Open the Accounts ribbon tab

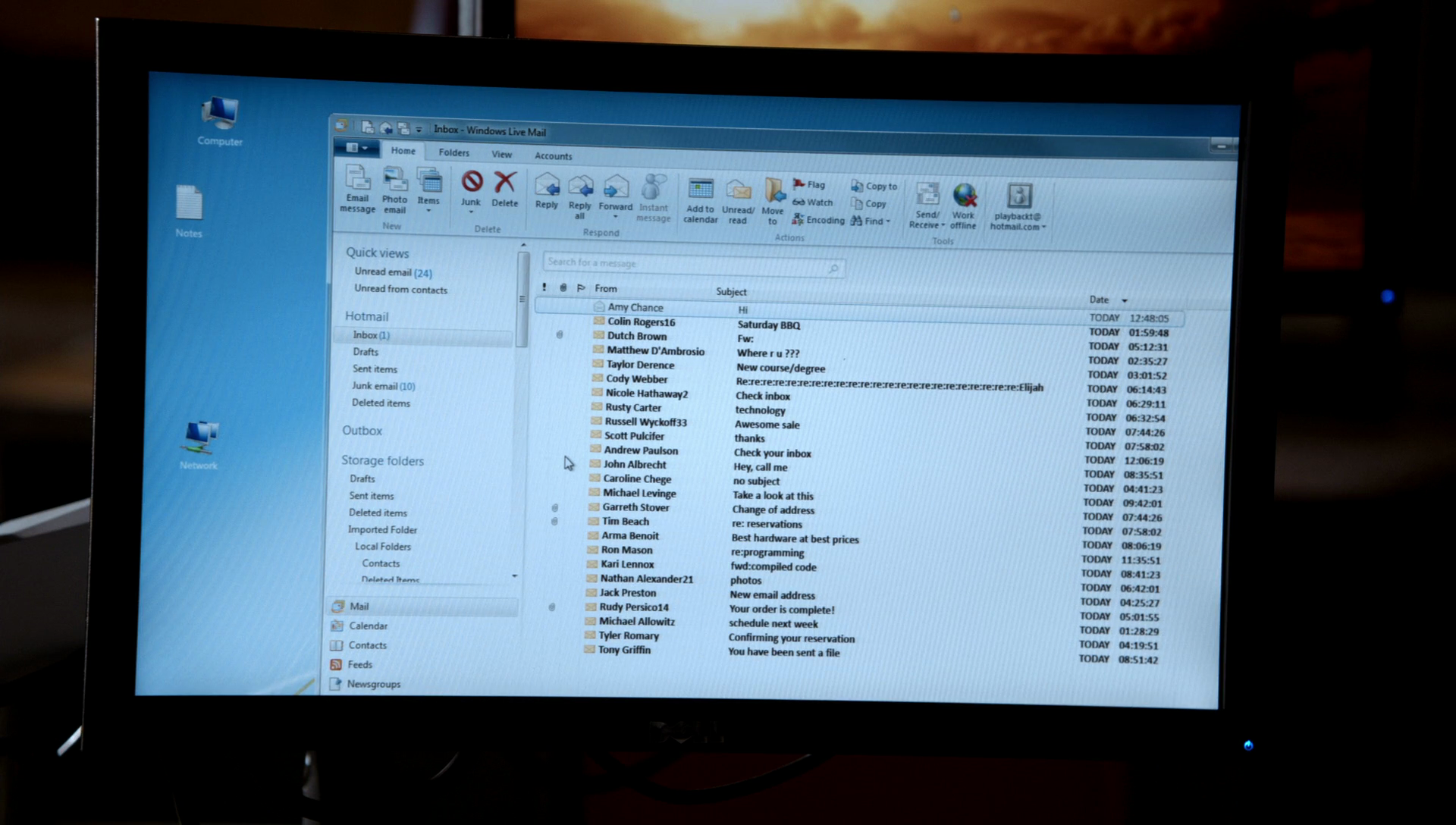[553, 156]
